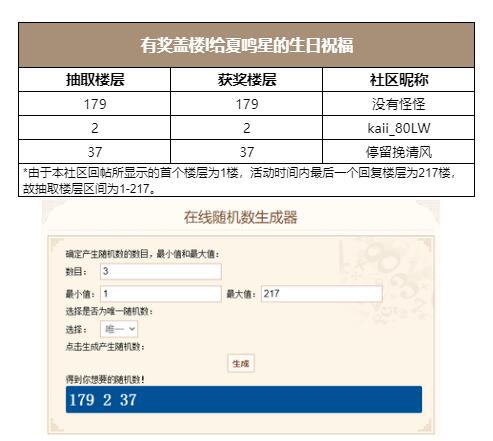The width and height of the screenshot is (493, 441).
Task: Click the 2 cell under 抽取楼层
Action: pos(95,128)
